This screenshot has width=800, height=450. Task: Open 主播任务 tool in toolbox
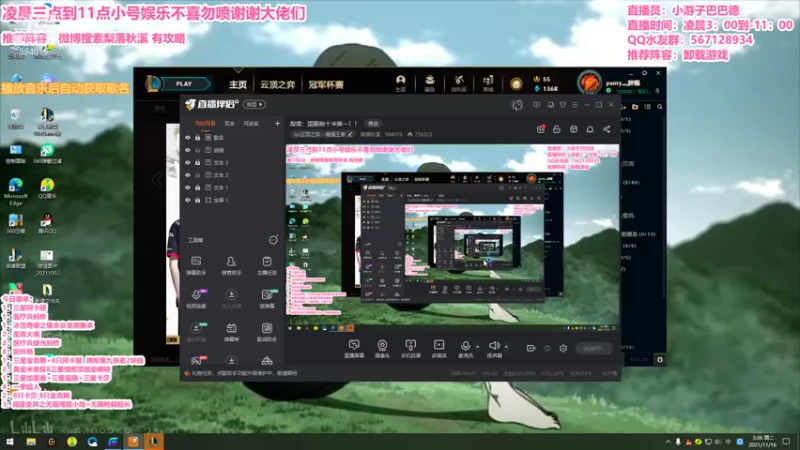[x=266, y=266]
